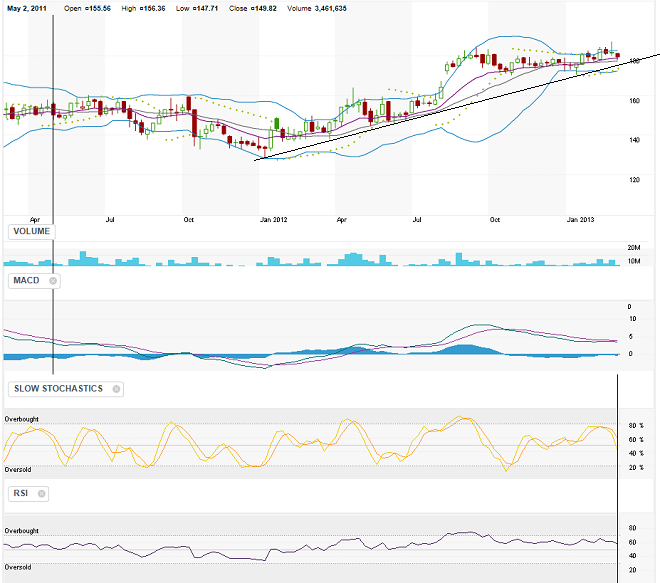Viewport: 660px width, 583px height.
Task: Click the 120 level on price axis
Action: [x=635, y=180]
